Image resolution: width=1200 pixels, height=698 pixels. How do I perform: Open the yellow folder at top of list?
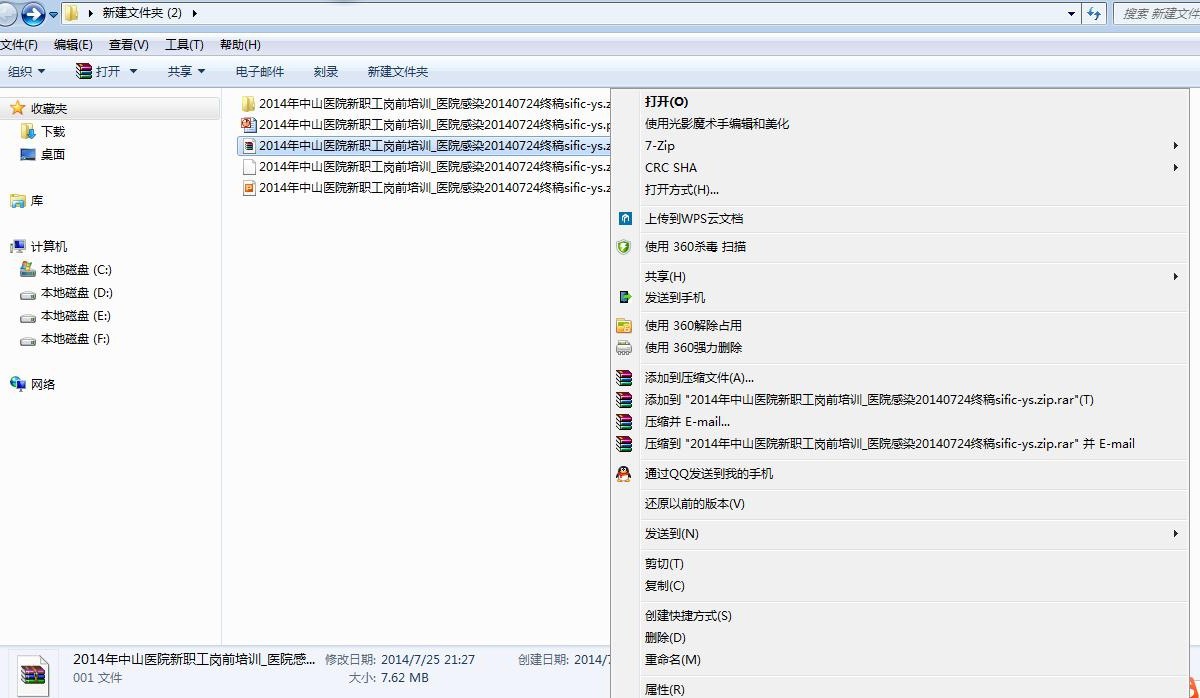pos(249,103)
